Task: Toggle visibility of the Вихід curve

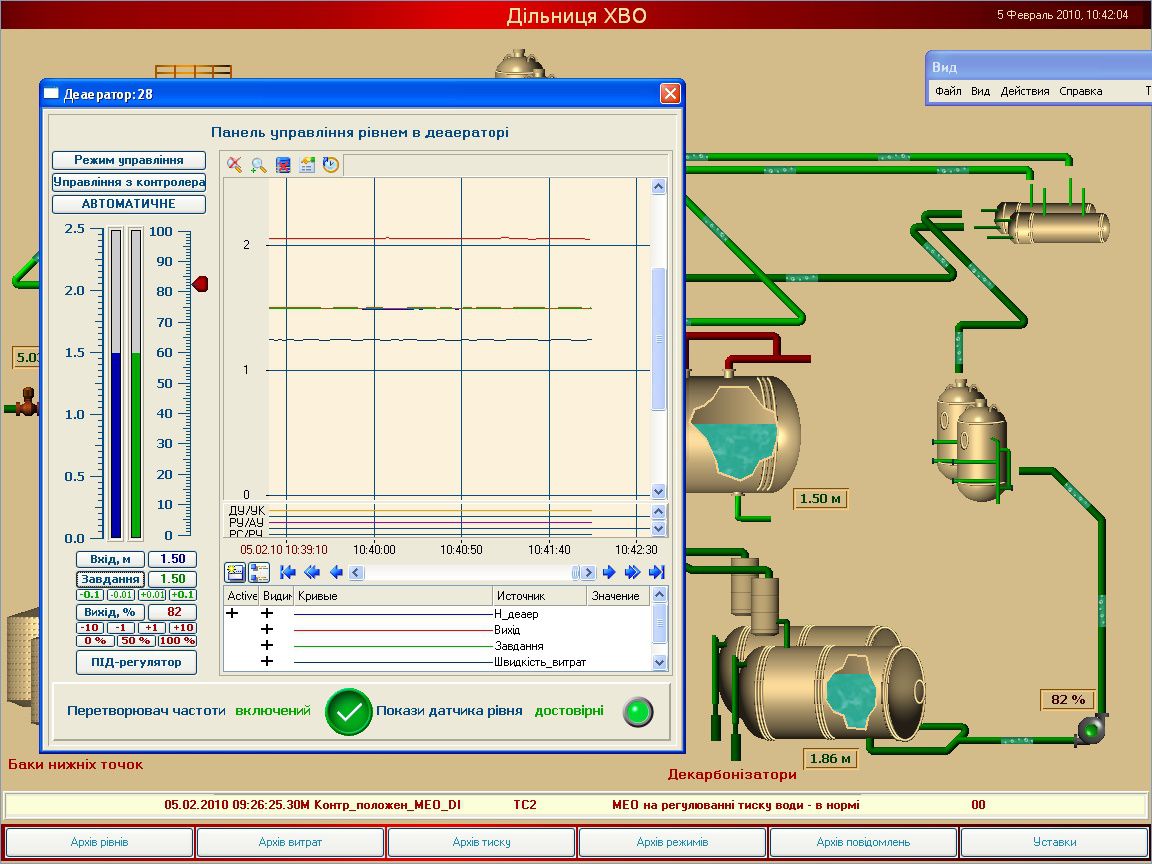Action: pyautogui.click(x=267, y=629)
